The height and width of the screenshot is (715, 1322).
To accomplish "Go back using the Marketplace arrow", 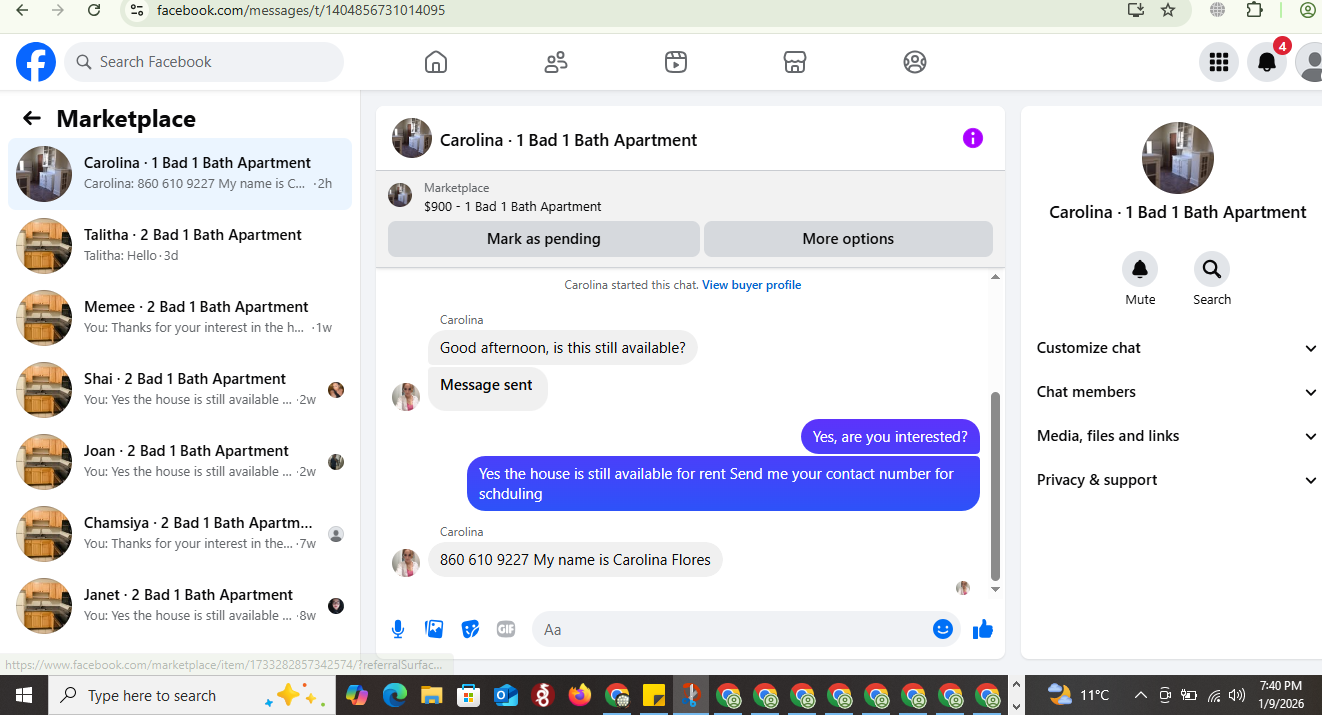I will (x=32, y=119).
